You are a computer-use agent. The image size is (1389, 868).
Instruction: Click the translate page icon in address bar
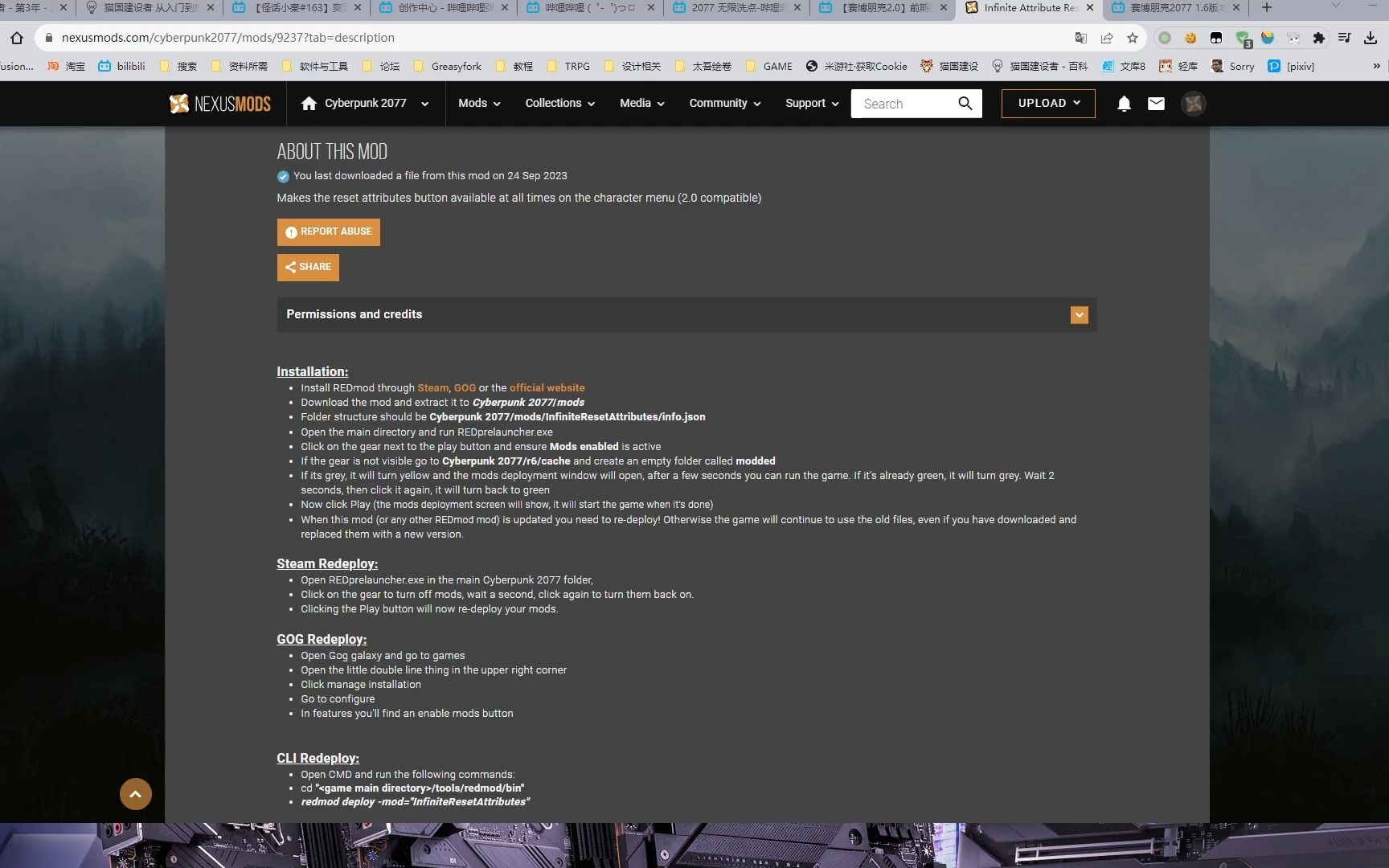coord(1081,38)
